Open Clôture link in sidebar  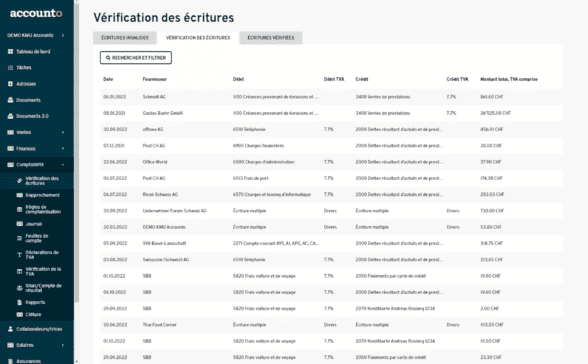[33, 315]
